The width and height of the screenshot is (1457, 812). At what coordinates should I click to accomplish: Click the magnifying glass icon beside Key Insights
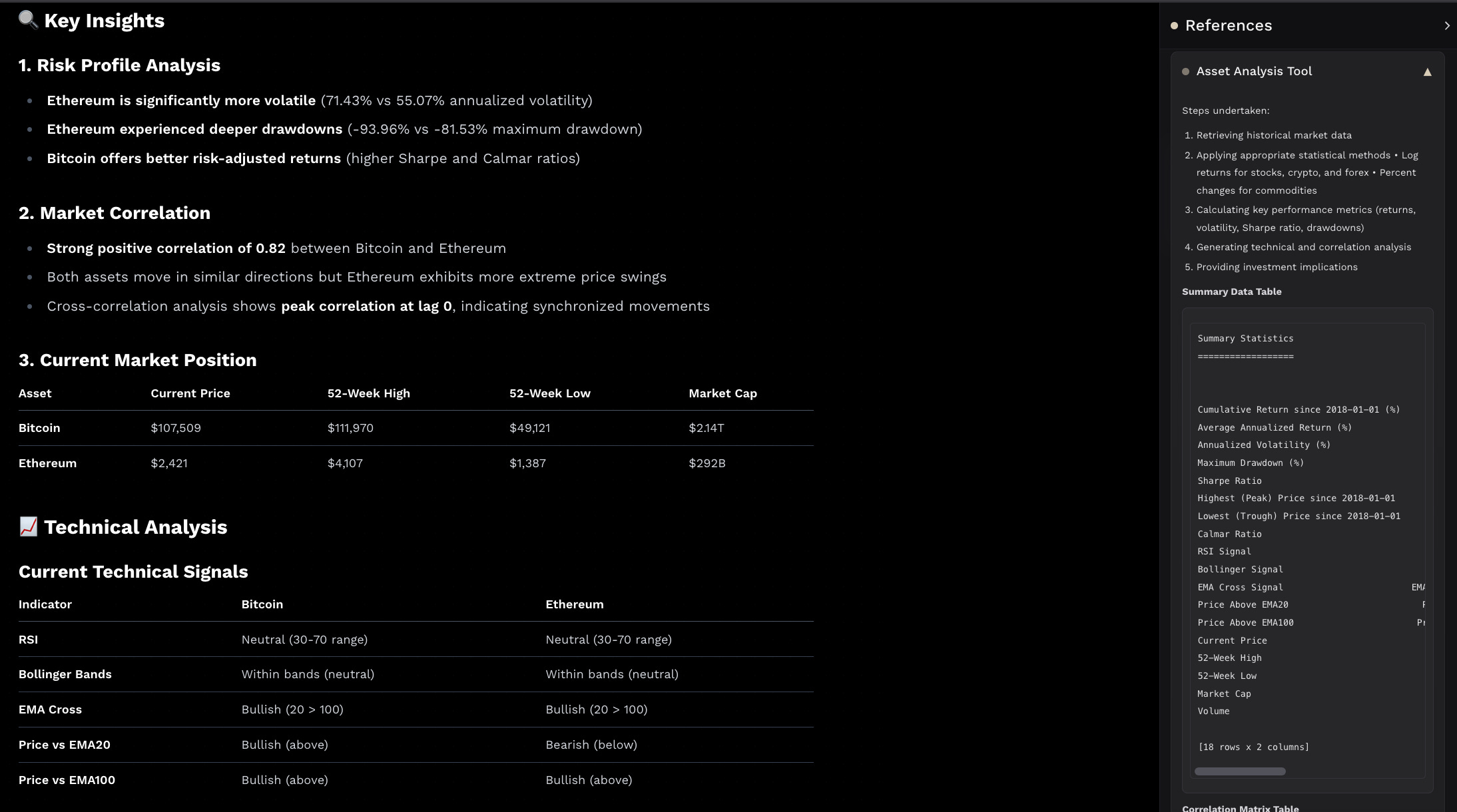click(28, 20)
